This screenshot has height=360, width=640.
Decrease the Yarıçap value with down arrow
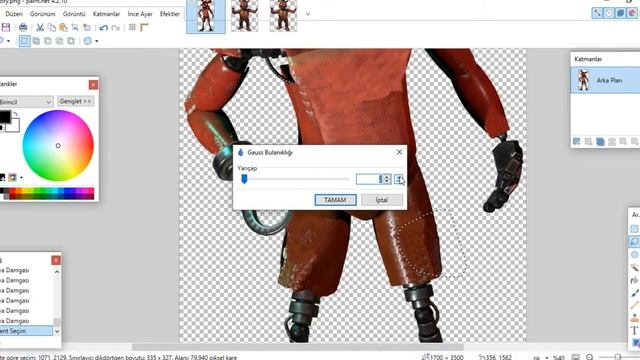click(x=387, y=181)
